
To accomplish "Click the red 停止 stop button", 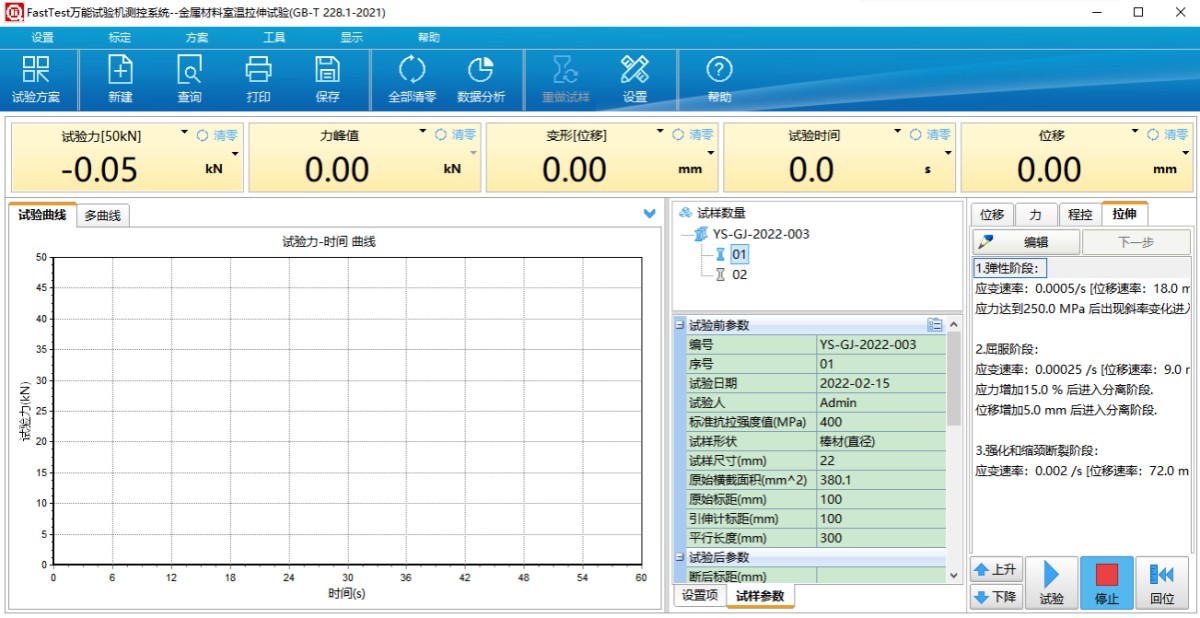I will coord(1107,583).
